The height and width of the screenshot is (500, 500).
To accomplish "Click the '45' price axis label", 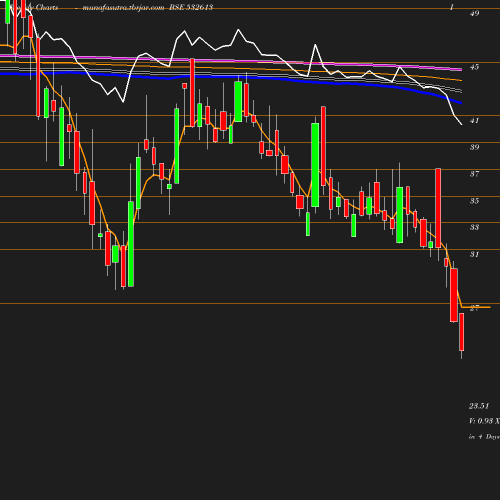I will pyautogui.click(x=474, y=67).
